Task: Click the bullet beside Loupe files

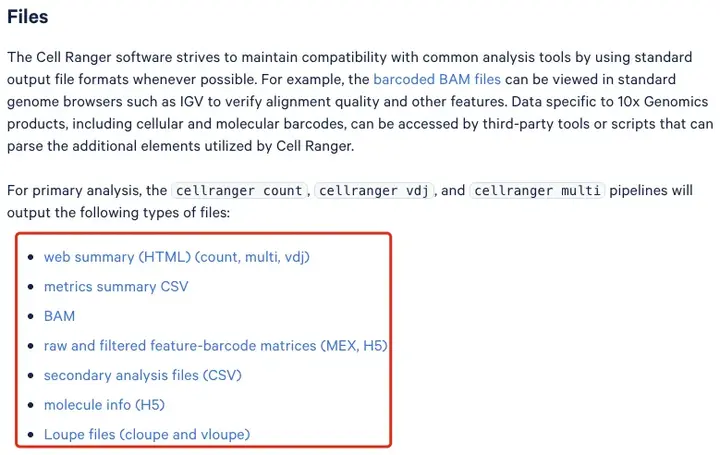Action: tap(29, 435)
